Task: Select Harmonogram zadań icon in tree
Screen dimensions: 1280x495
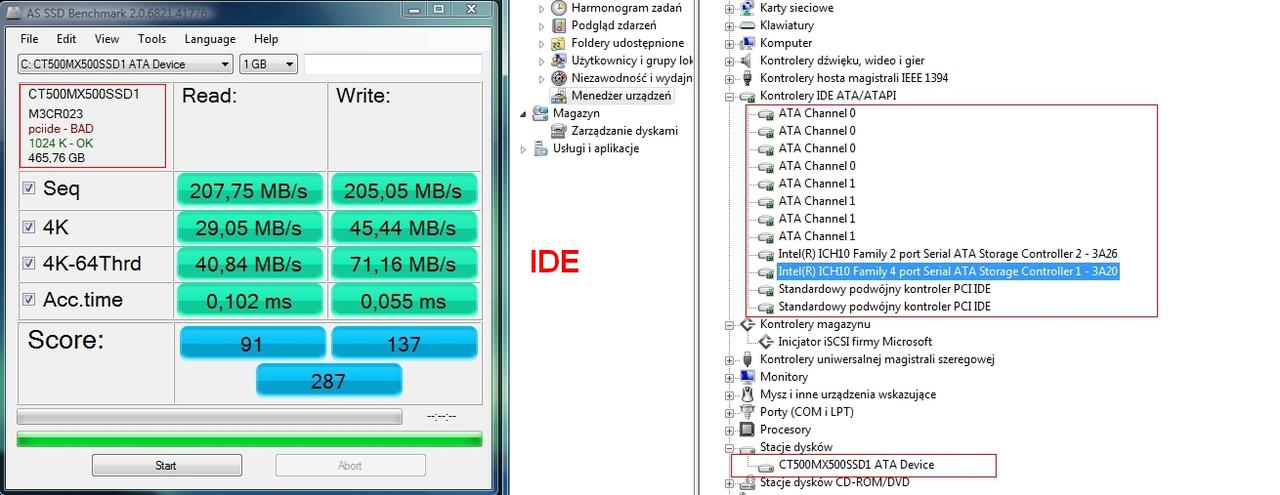Action: [559, 8]
